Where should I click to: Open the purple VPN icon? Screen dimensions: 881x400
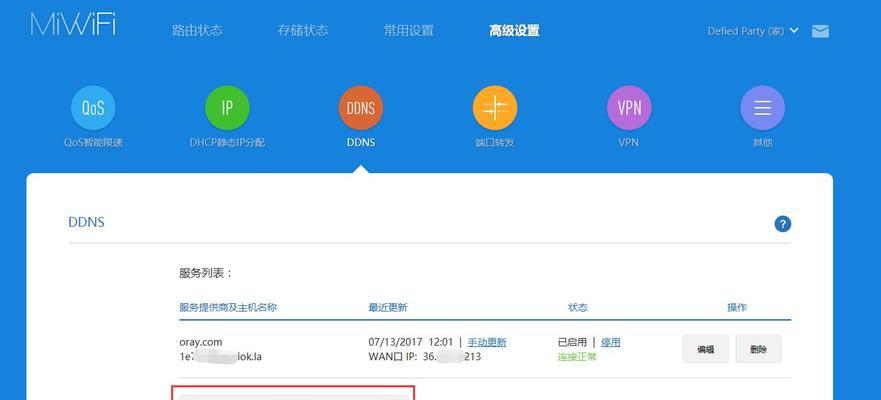[x=629, y=108]
